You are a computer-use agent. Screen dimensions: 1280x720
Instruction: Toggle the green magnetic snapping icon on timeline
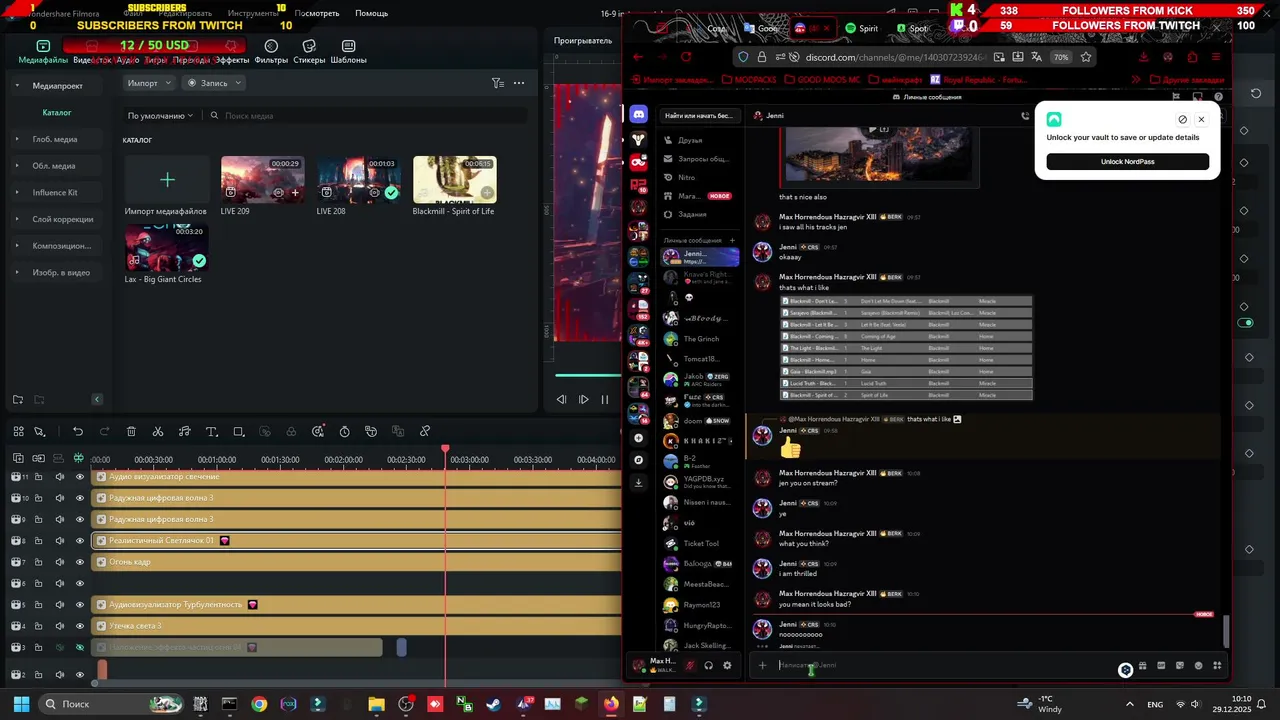(79, 458)
